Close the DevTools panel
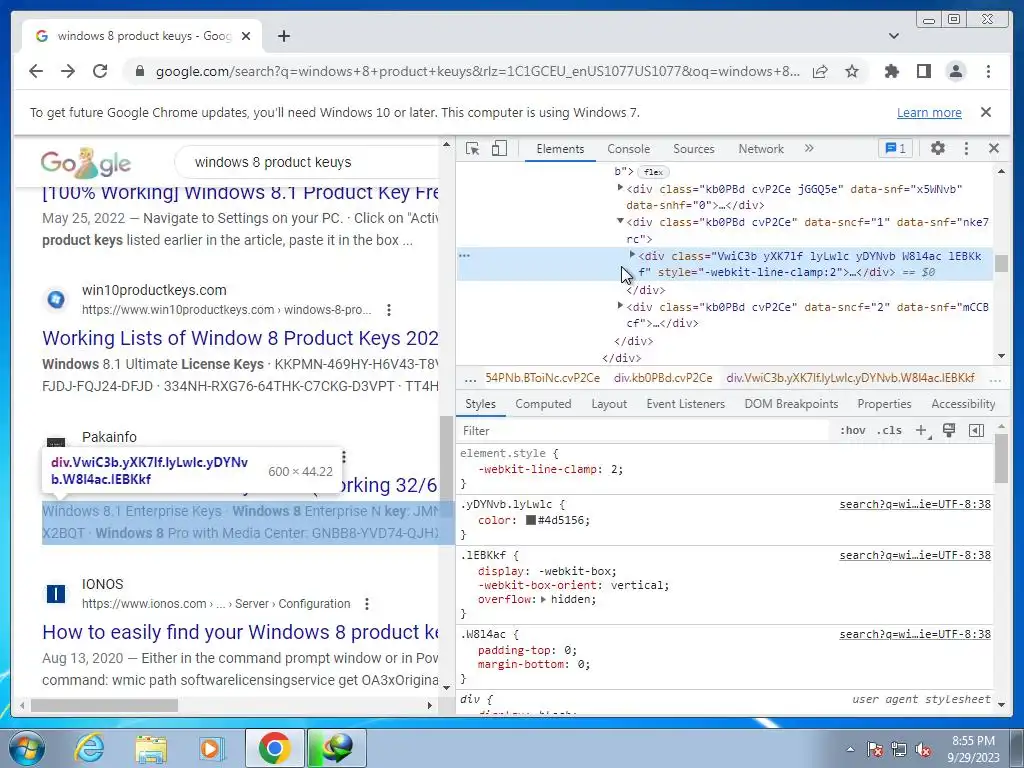 994,148
